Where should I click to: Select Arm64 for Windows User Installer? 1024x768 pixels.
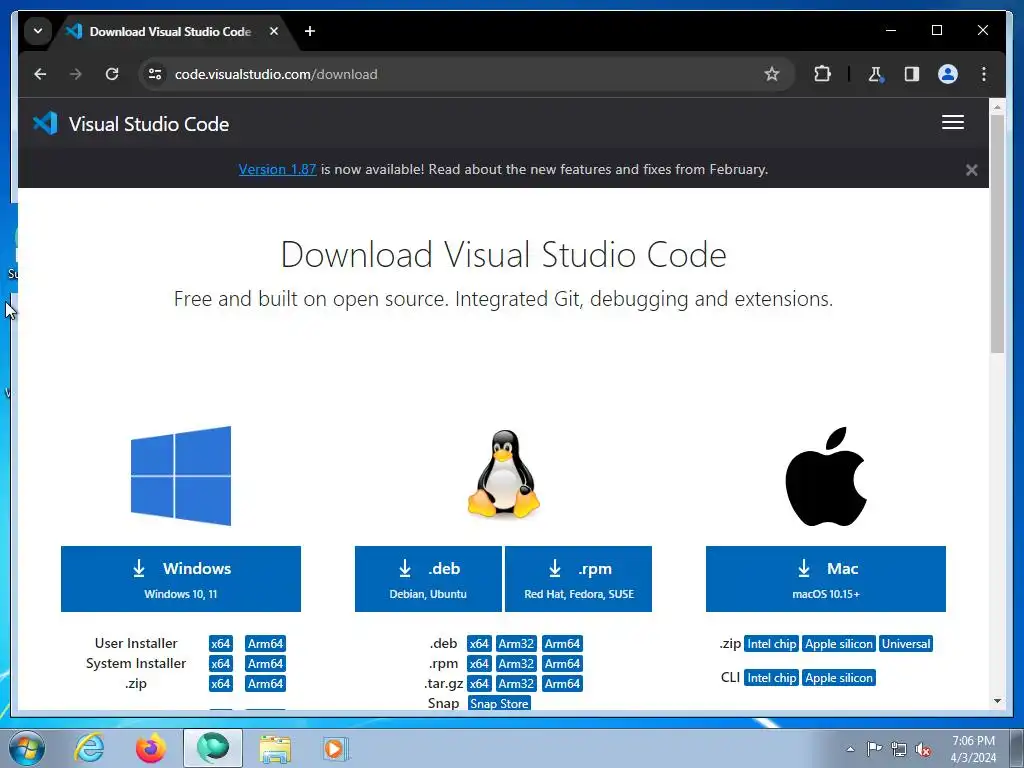265,643
